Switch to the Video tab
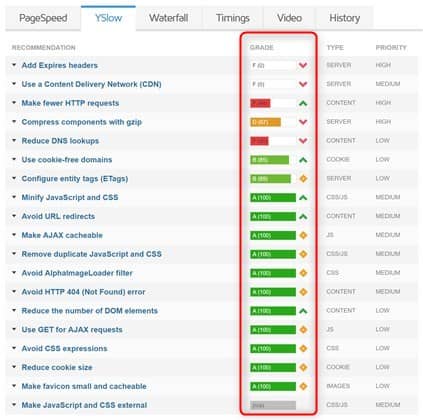The image size is (423, 420). coord(289,18)
